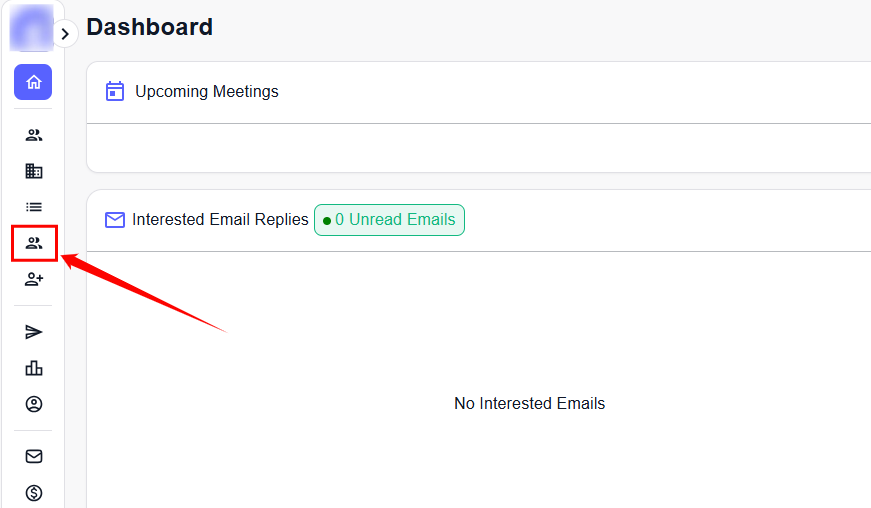The image size is (871, 508).
Task: Click the 0 Unread Emails badge
Action: pos(389,220)
